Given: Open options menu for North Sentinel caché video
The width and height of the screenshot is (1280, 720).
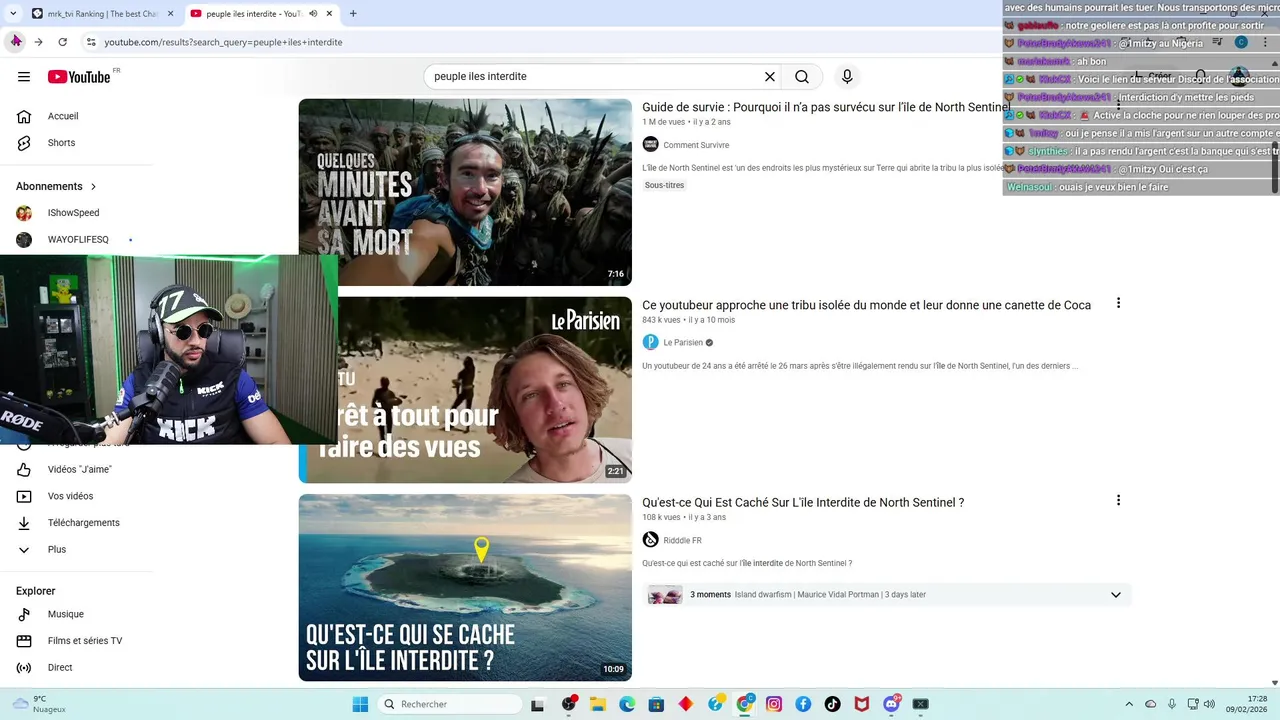Looking at the screenshot, I should pos(1118,500).
